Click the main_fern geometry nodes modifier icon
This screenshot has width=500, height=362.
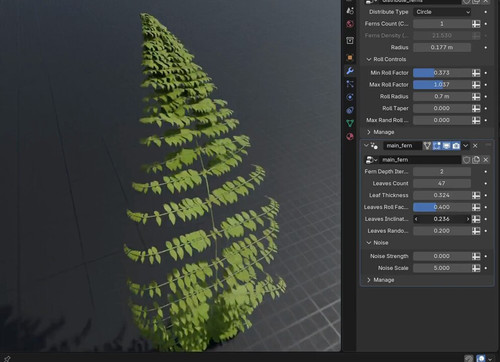[374, 146]
